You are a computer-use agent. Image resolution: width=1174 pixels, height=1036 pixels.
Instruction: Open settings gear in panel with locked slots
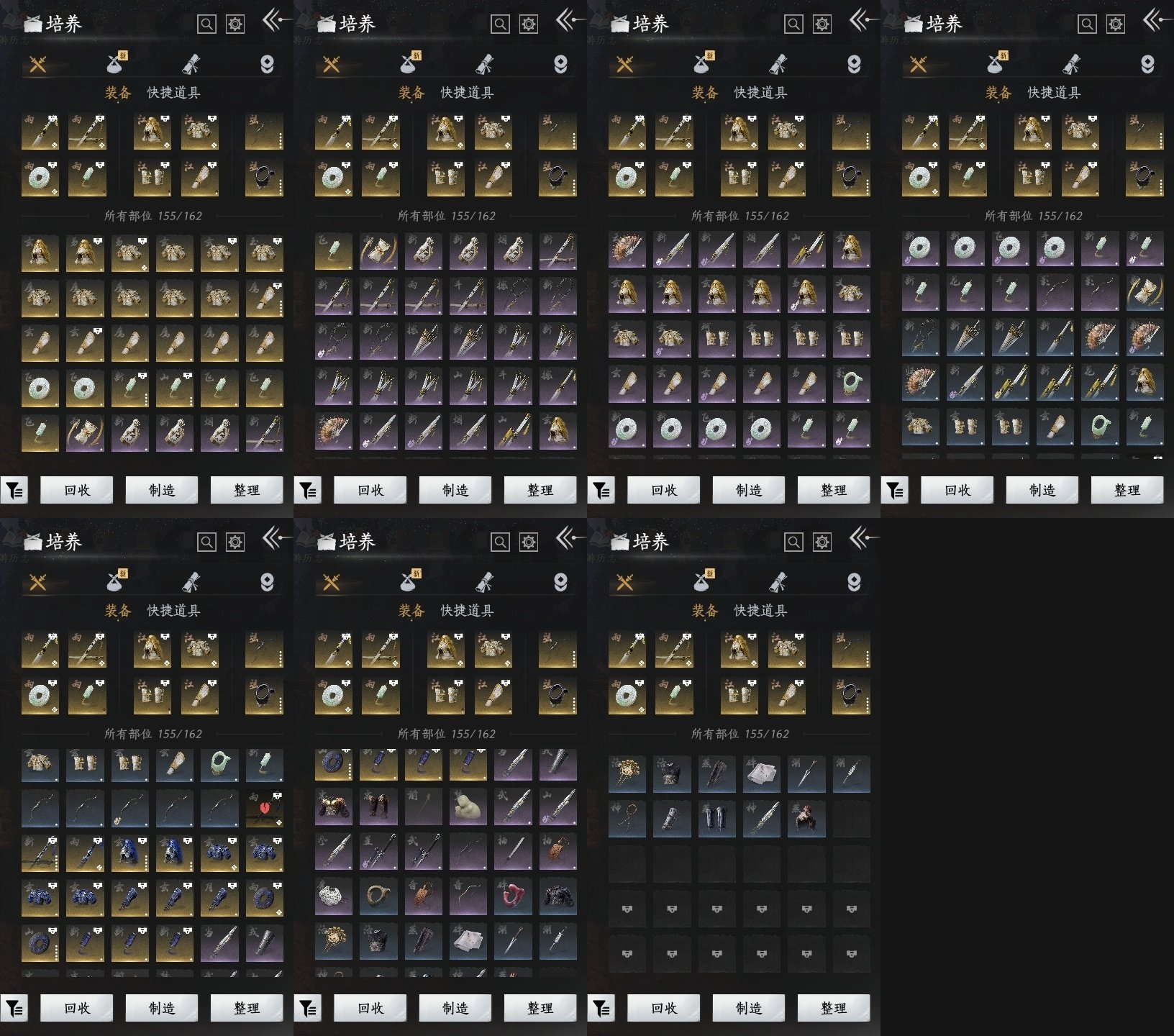(822, 542)
